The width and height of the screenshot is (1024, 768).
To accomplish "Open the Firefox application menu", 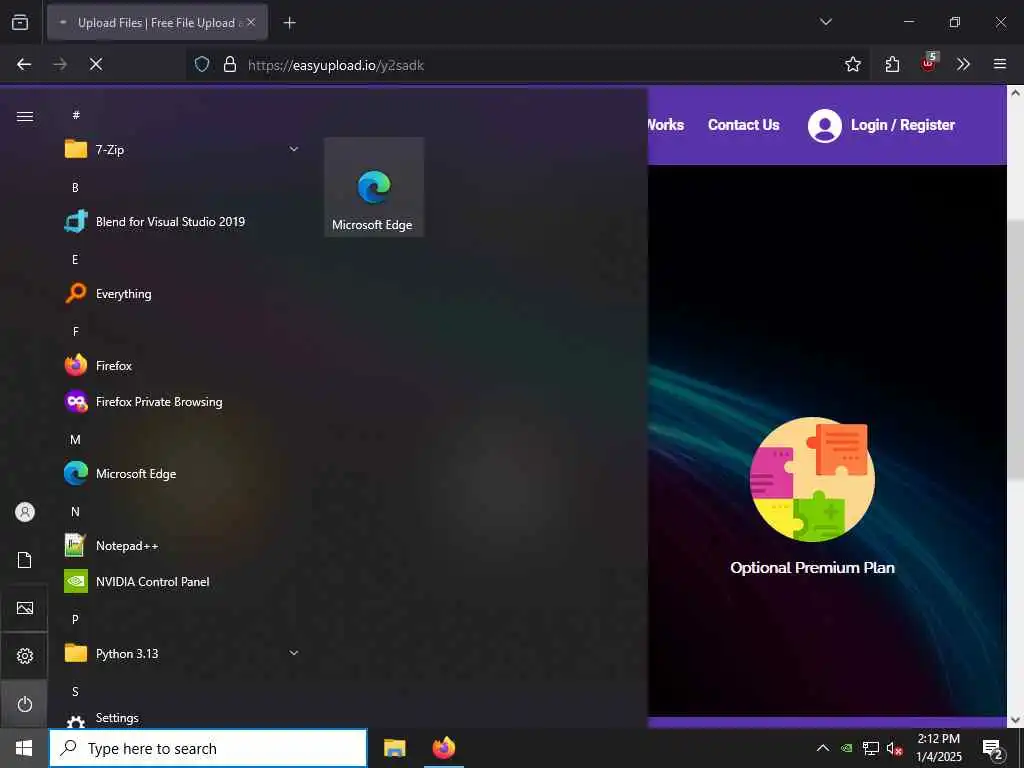I will point(999,64).
